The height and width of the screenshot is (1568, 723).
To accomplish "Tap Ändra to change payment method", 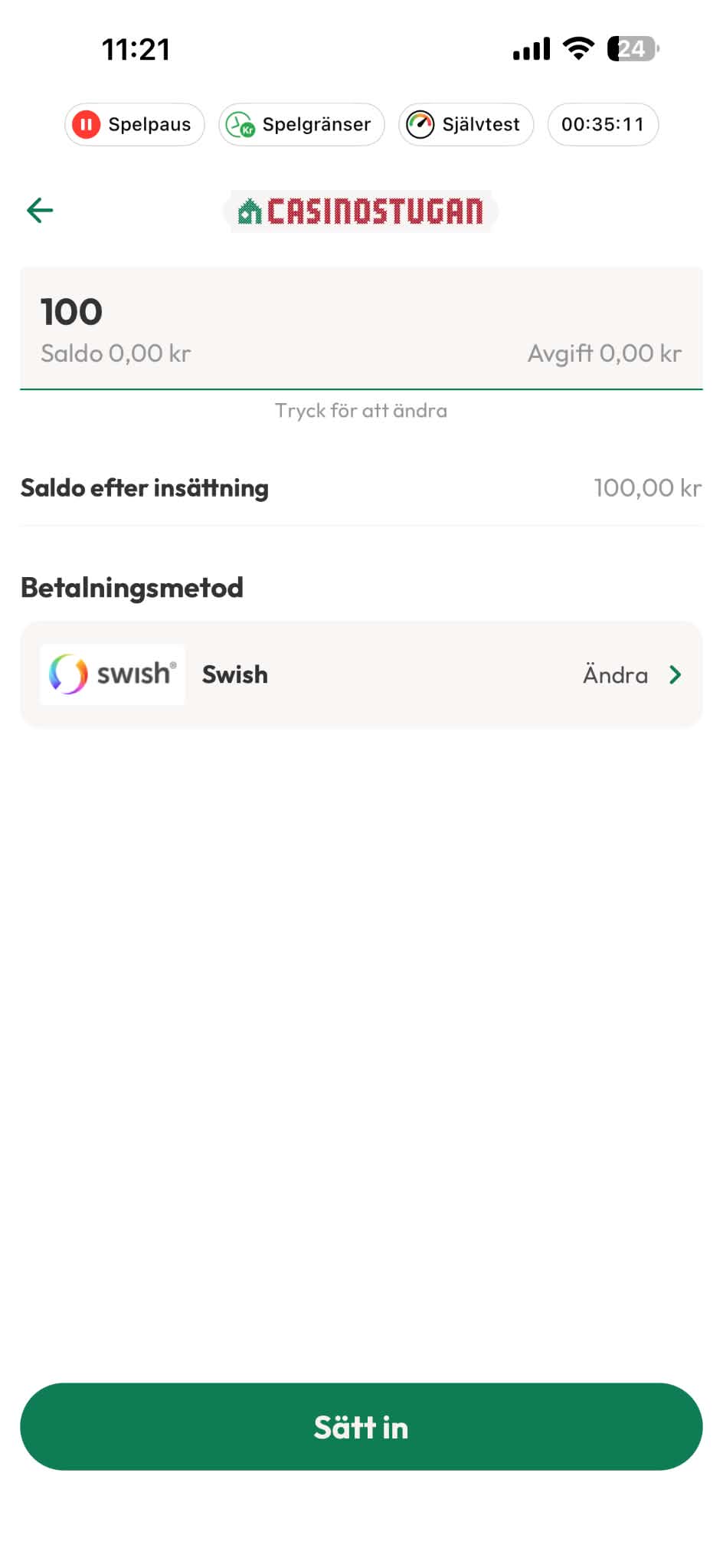I will 616,674.
